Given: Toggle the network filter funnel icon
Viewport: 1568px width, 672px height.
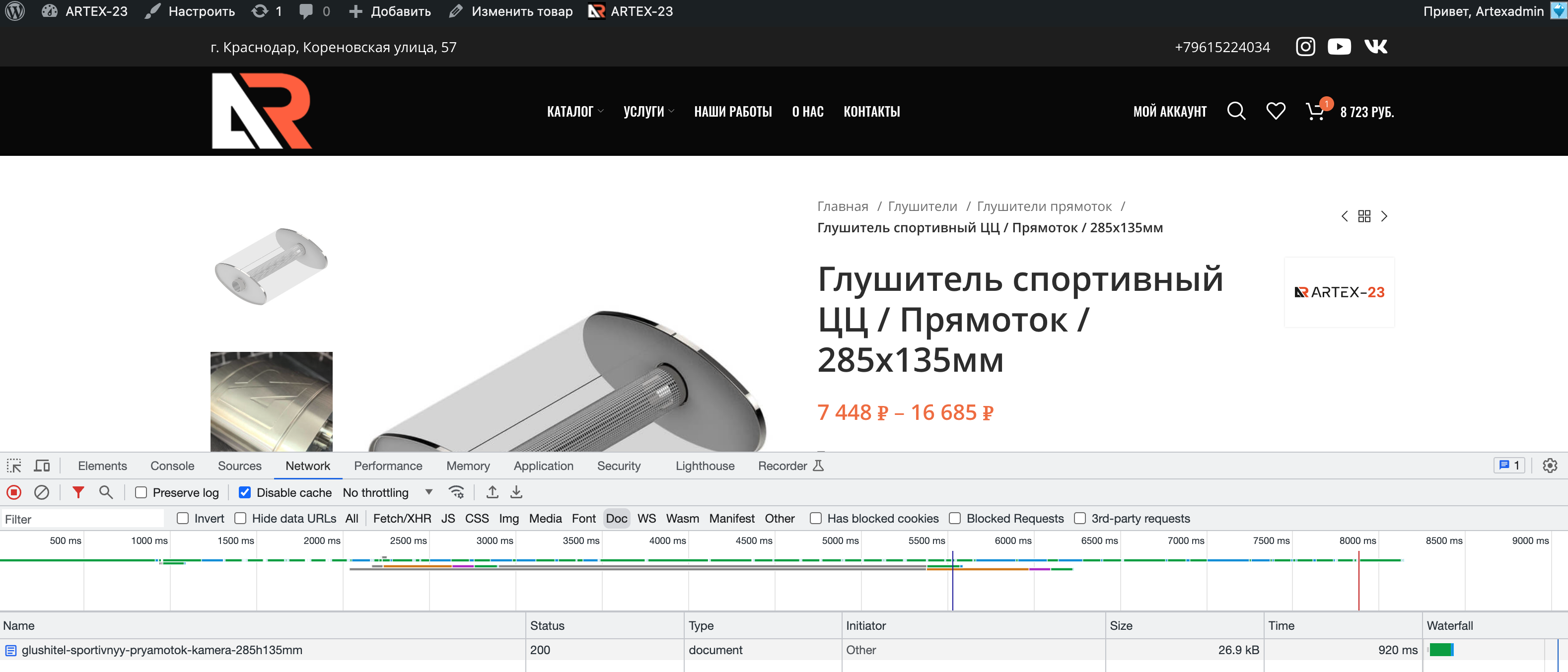Looking at the screenshot, I should pyautogui.click(x=78, y=492).
